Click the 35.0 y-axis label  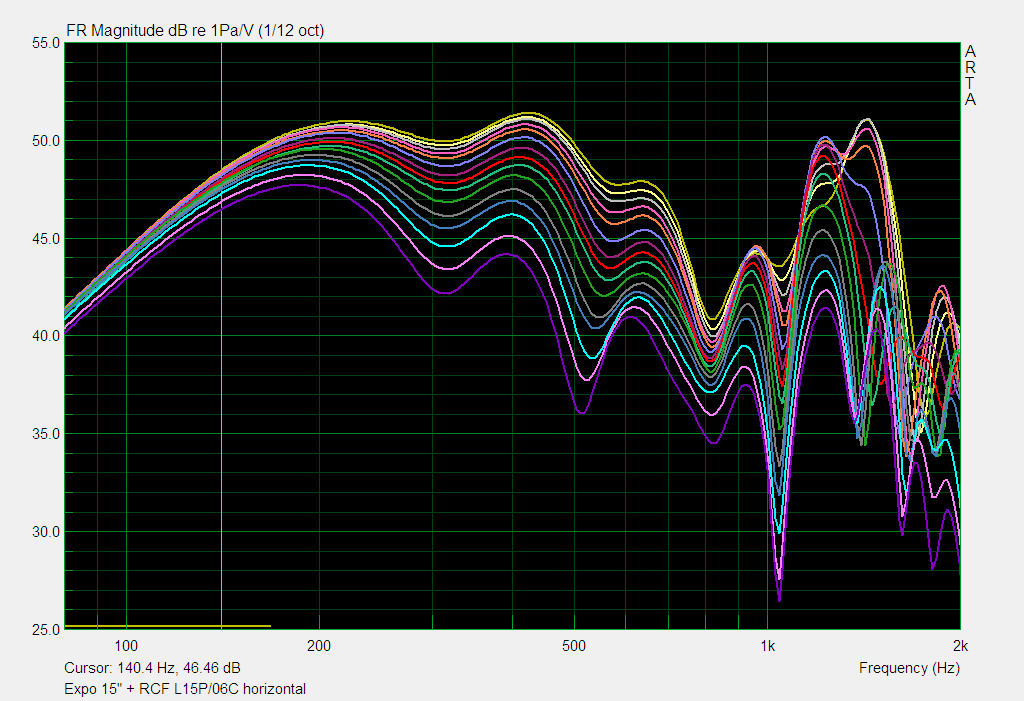coord(46,434)
